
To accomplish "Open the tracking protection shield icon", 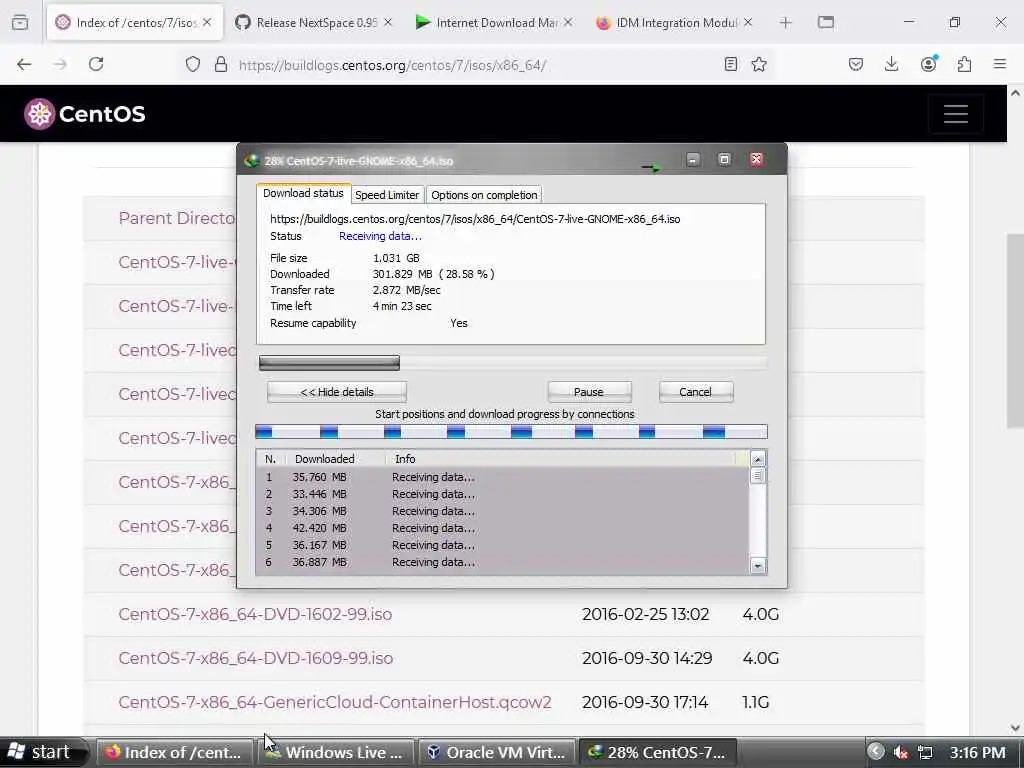I will 193,64.
